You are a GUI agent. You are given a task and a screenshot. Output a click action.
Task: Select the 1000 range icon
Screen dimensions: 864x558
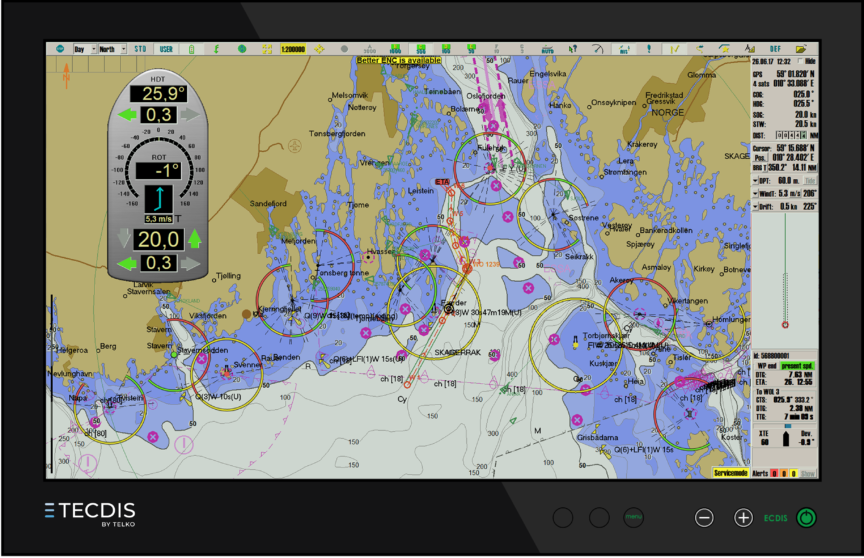tap(395, 49)
